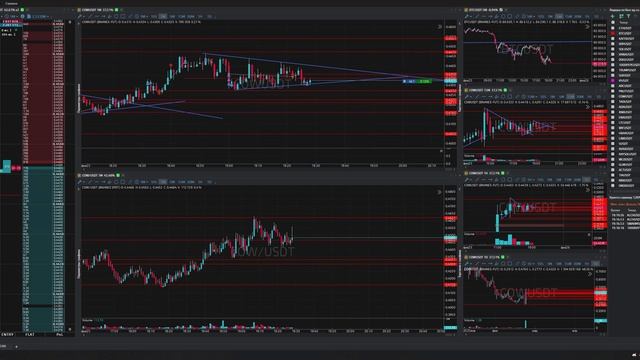Select the COWUSDT 15M chart title tab
The width and height of the screenshot is (640, 360).
[485, 90]
